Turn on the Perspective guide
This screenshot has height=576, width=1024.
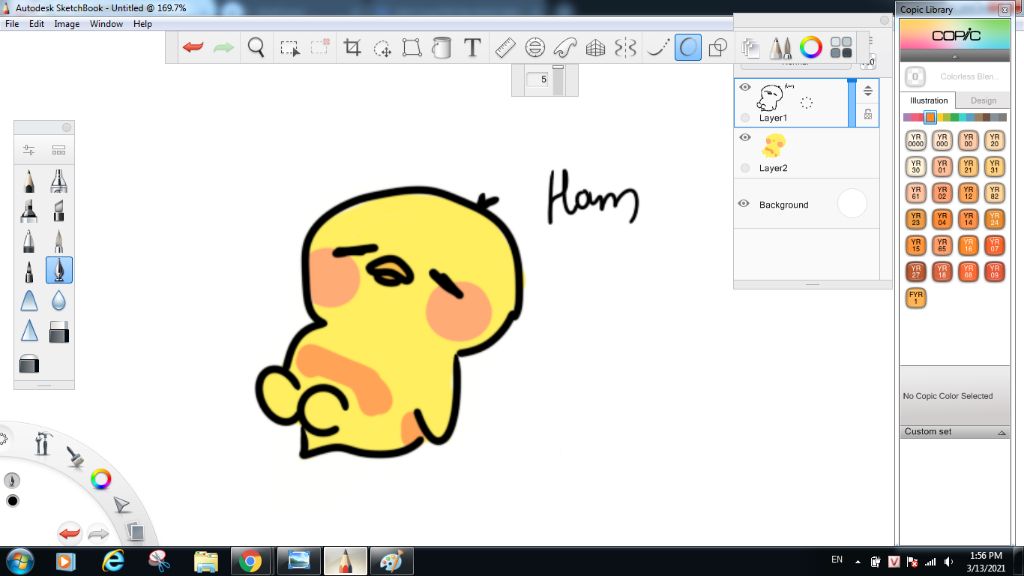click(x=595, y=47)
